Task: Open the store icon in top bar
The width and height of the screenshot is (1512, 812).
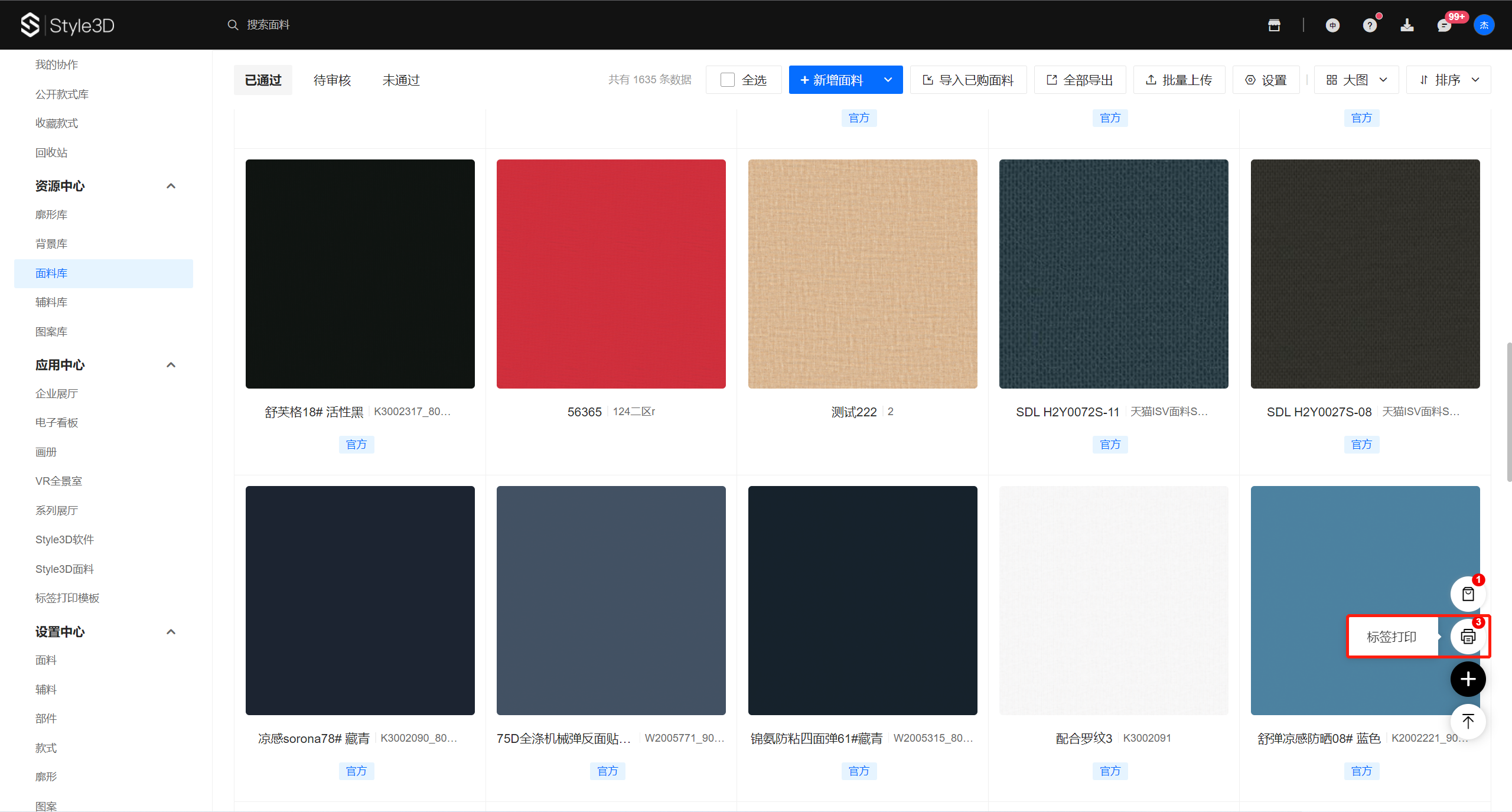Action: pyautogui.click(x=1274, y=25)
